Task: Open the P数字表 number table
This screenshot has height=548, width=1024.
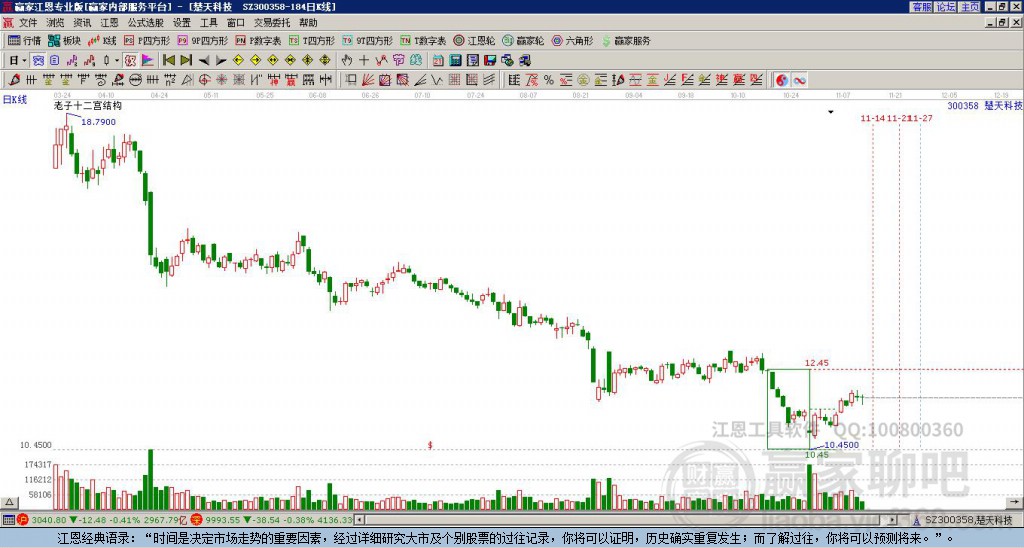Action: click(x=258, y=40)
